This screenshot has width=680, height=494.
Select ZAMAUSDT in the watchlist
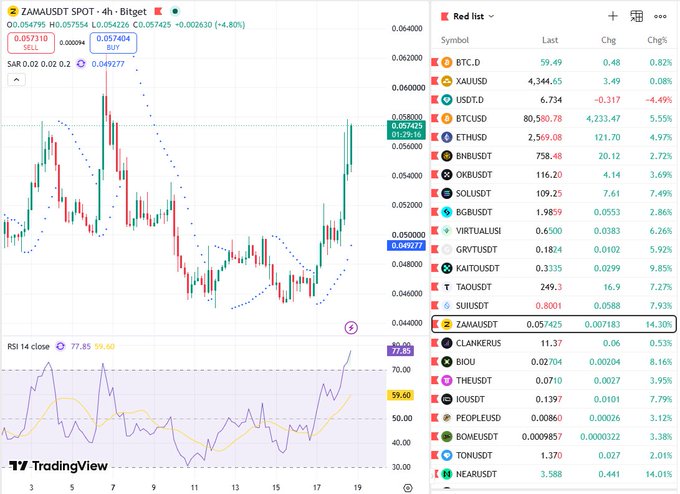click(553, 324)
